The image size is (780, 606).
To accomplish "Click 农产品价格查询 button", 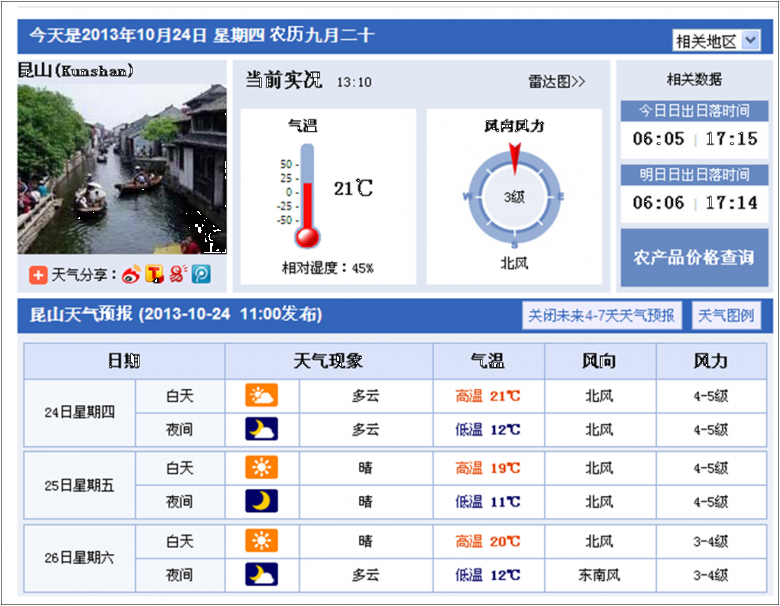I will (694, 257).
